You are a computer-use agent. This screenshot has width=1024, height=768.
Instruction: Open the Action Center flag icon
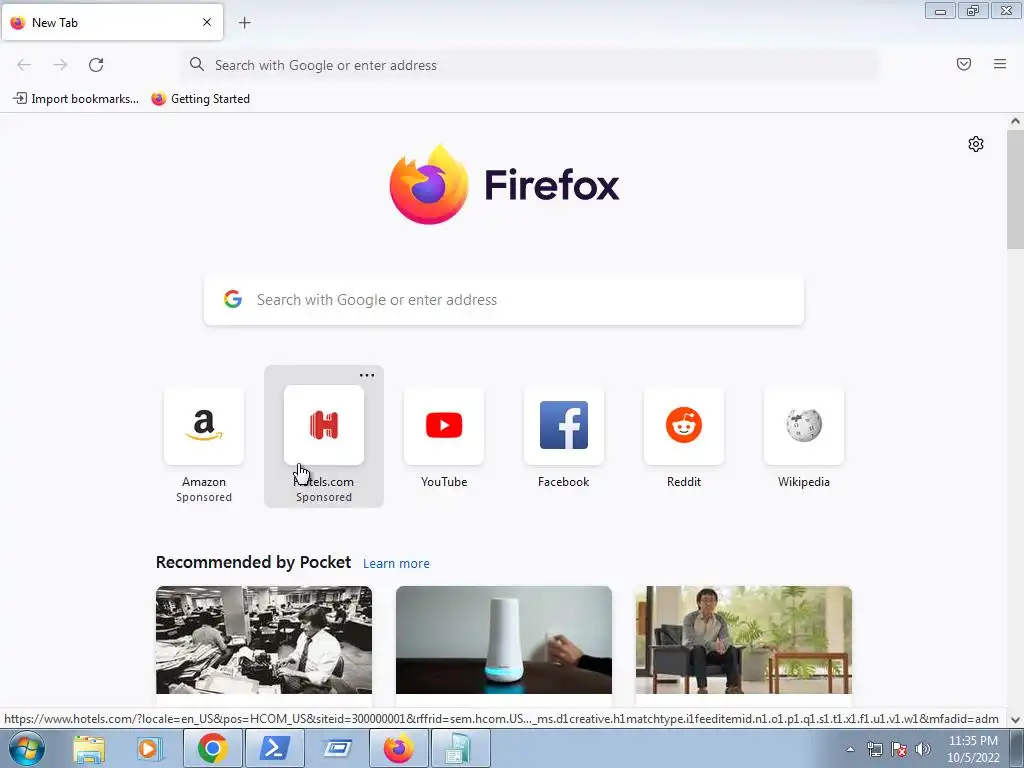[x=899, y=749]
